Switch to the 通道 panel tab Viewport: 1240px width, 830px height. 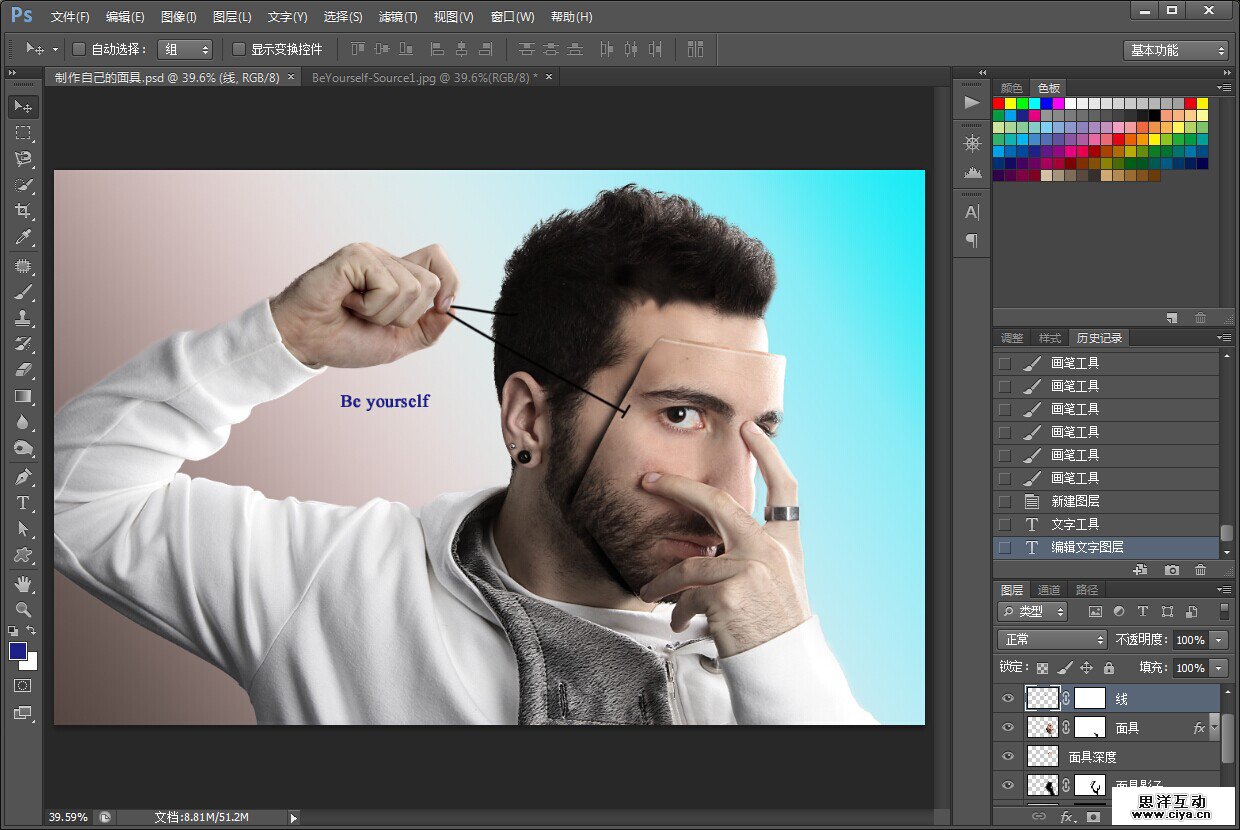click(x=1049, y=590)
